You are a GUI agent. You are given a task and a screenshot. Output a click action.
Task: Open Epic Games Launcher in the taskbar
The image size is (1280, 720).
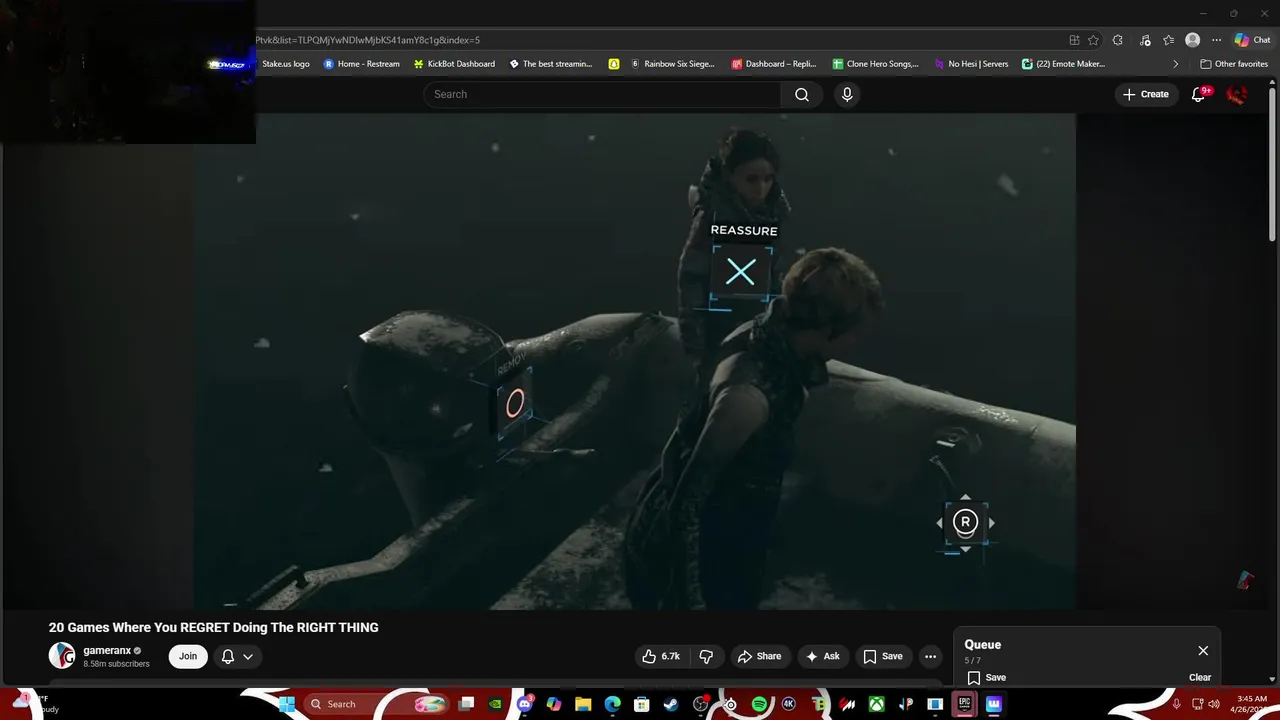pos(964,704)
